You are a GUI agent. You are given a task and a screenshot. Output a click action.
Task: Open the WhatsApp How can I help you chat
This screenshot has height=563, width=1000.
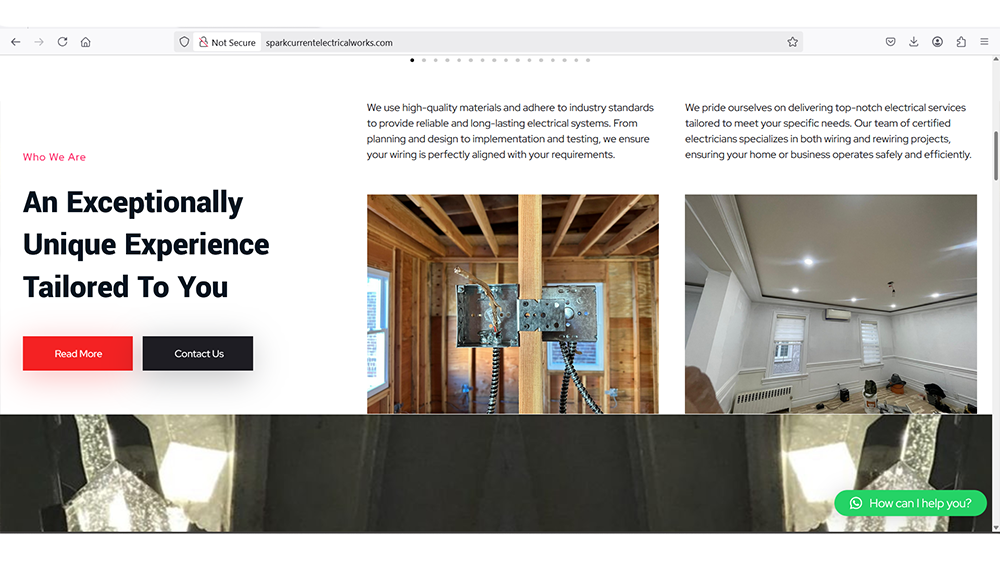(x=910, y=503)
